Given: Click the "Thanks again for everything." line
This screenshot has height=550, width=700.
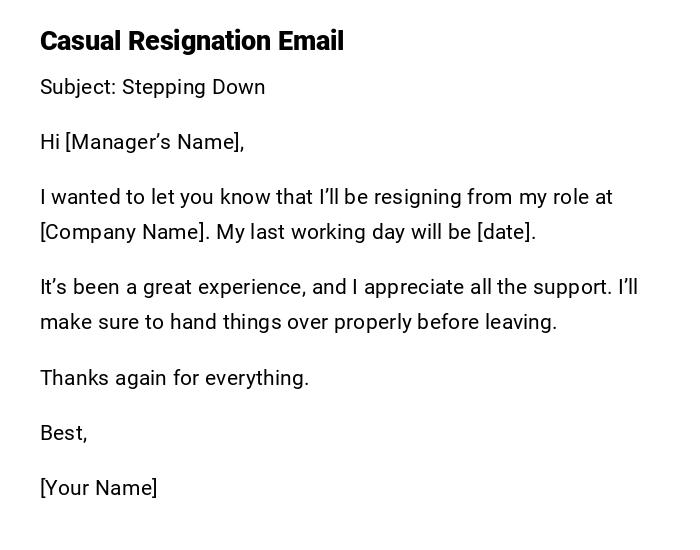Looking at the screenshot, I should click(174, 378).
